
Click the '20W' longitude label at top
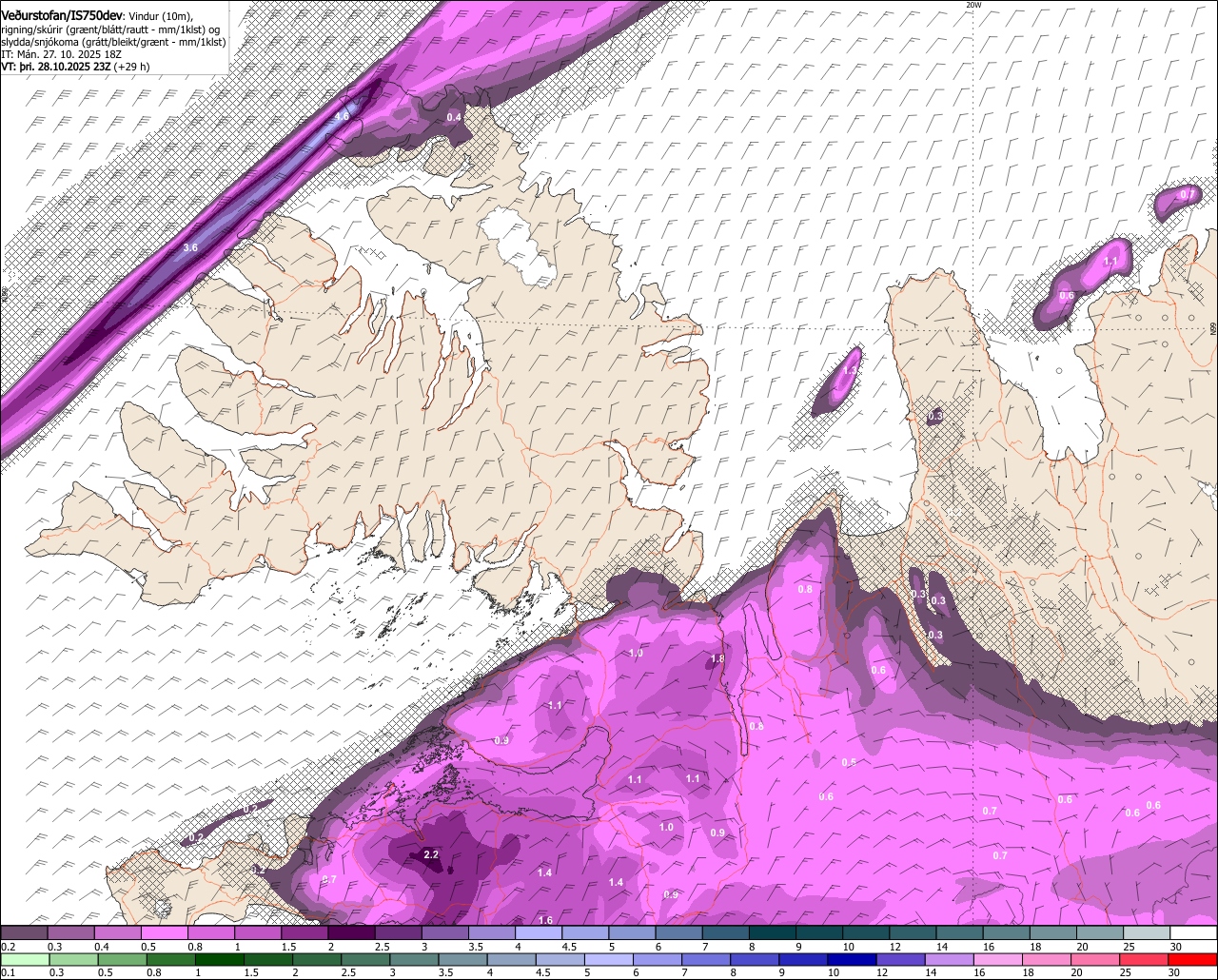pyautogui.click(x=972, y=5)
